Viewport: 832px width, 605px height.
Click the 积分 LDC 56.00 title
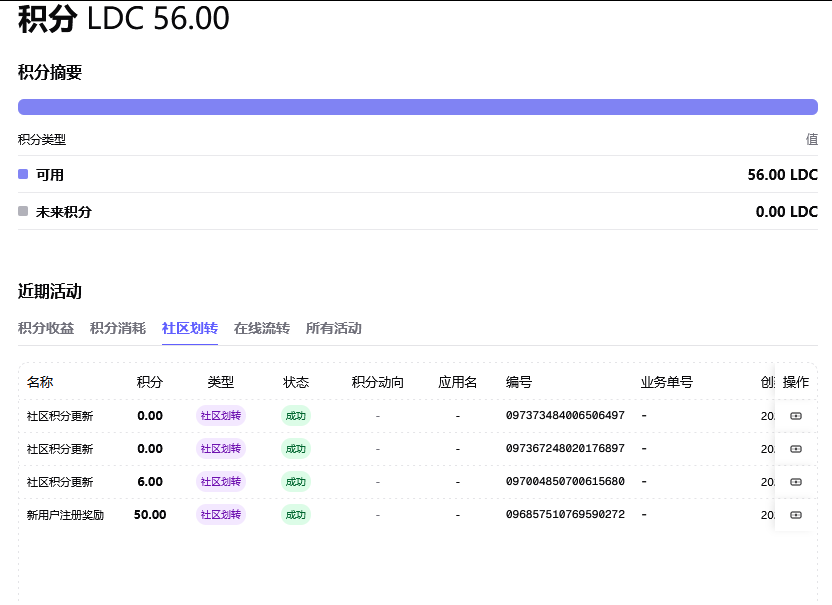[124, 18]
